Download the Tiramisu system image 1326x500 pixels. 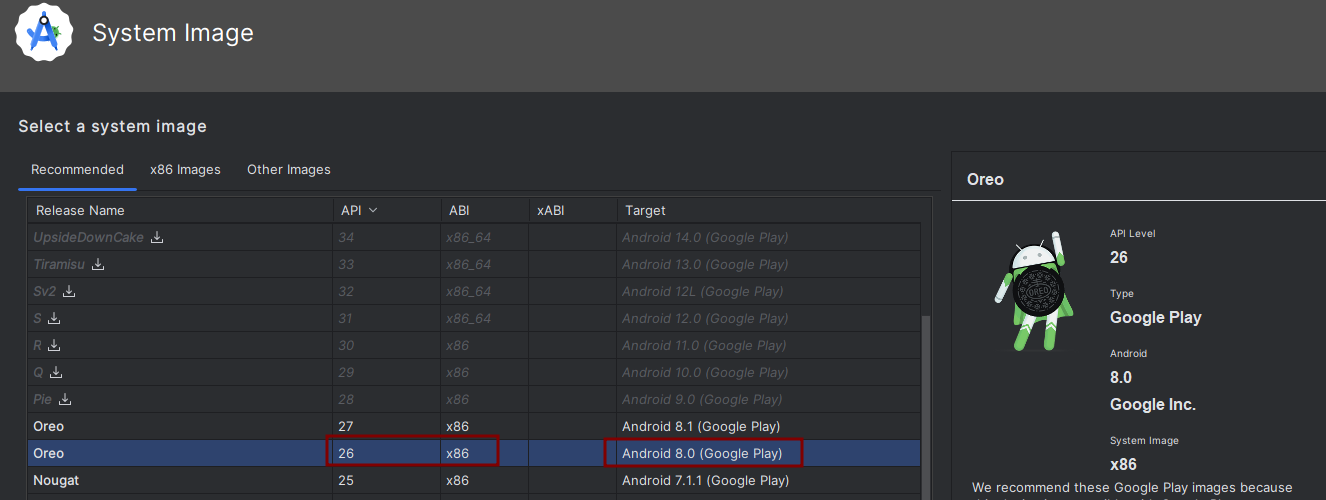[x=98, y=265]
